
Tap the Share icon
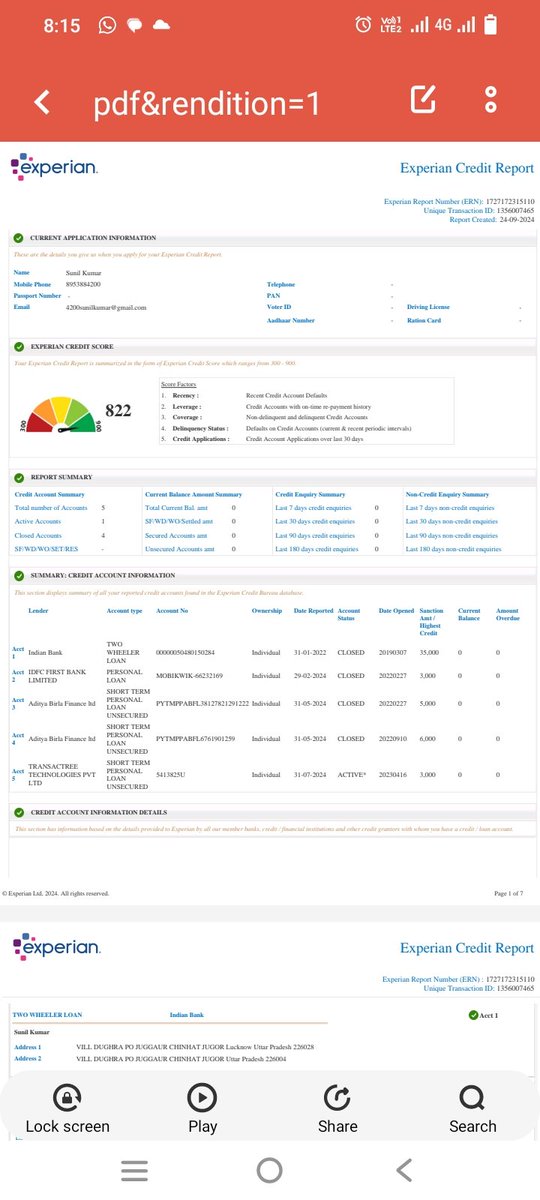click(x=338, y=1098)
